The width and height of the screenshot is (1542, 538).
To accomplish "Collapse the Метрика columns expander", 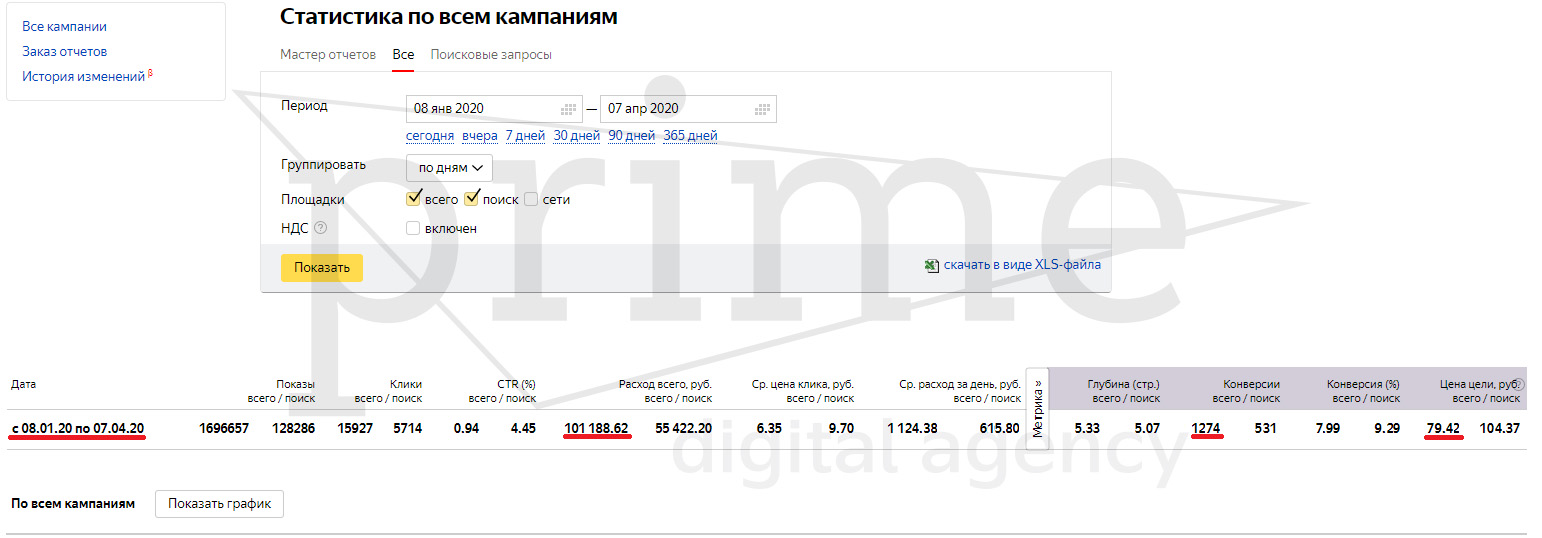I will click(x=1037, y=408).
